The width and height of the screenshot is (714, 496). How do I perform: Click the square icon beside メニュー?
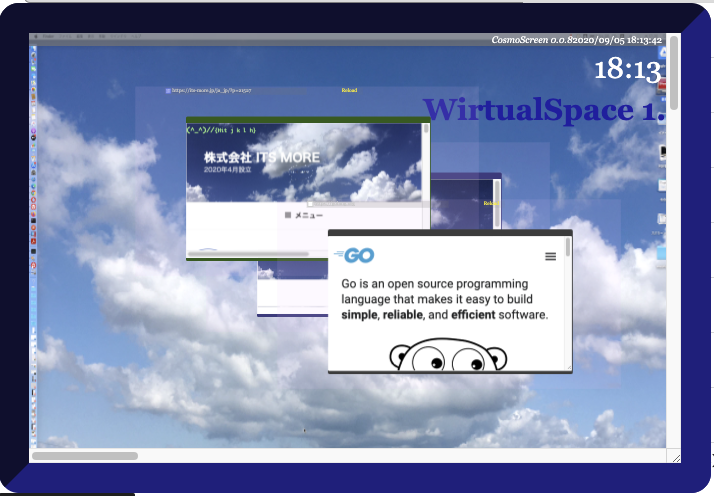click(x=289, y=215)
